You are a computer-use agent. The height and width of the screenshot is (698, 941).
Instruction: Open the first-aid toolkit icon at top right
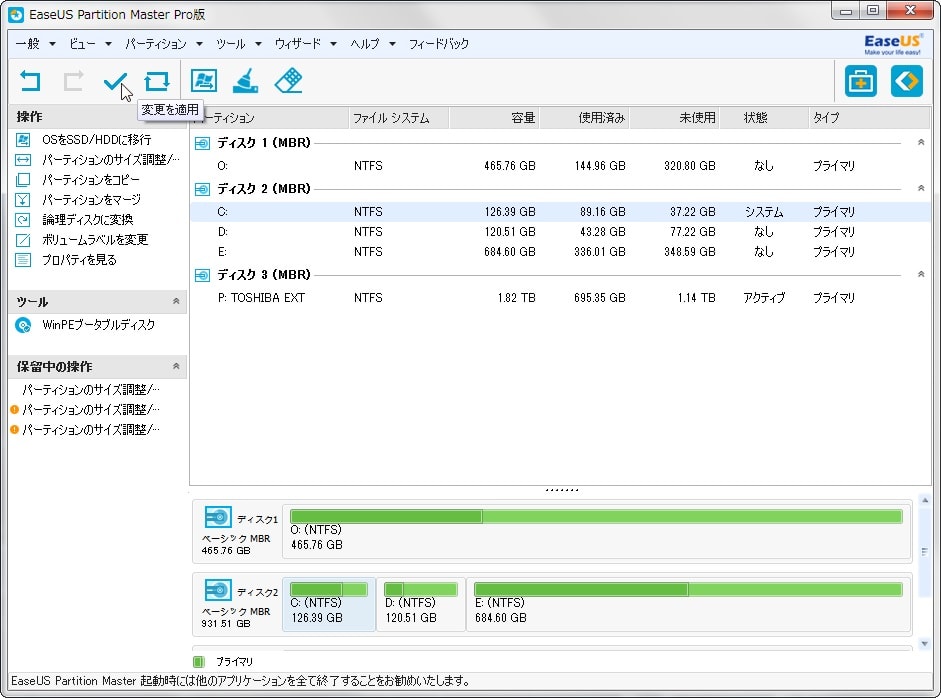tap(860, 81)
